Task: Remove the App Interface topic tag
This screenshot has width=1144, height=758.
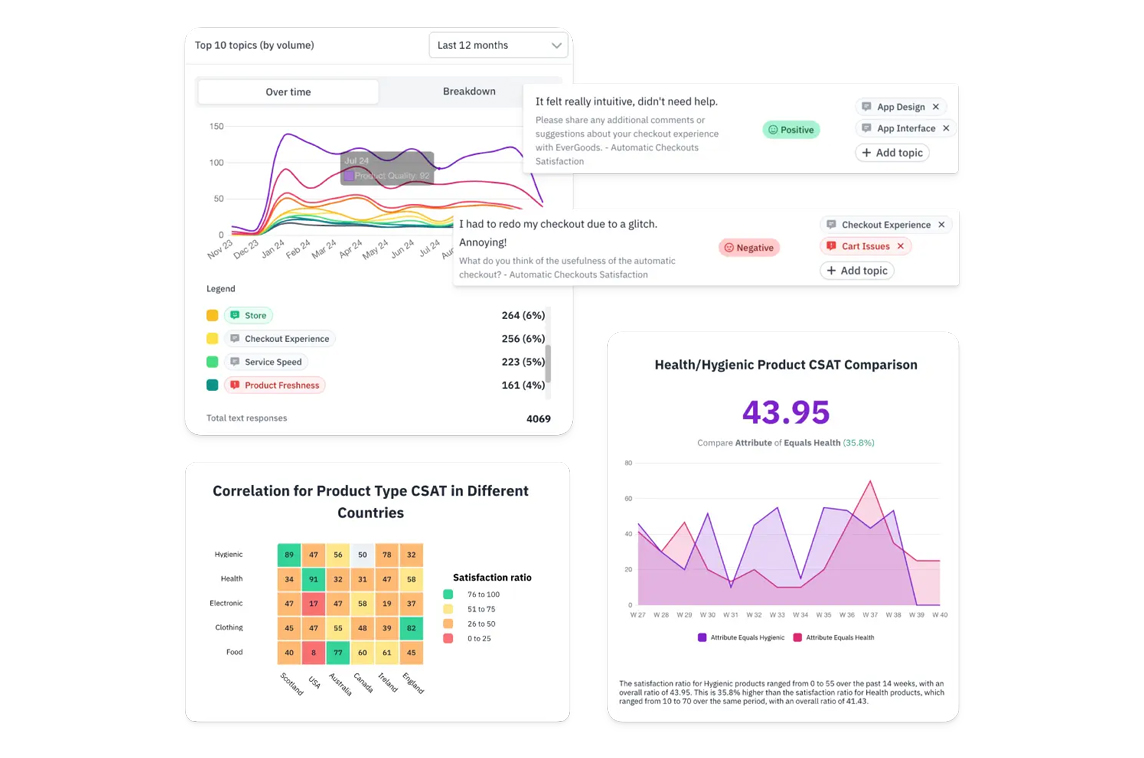Action: pyautogui.click(x=946, y=128)
